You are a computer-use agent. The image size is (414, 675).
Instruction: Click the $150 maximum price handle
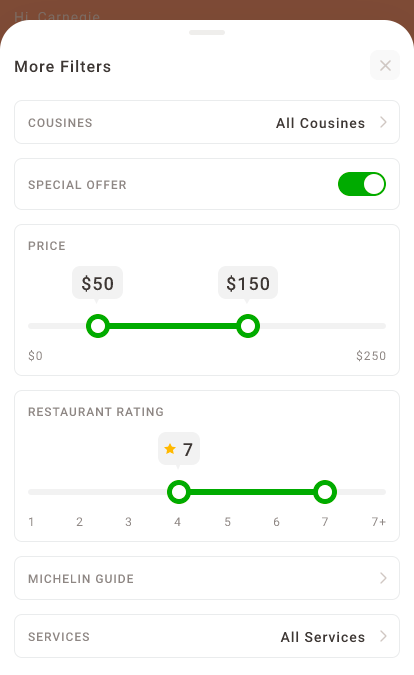tap(248, 326)
